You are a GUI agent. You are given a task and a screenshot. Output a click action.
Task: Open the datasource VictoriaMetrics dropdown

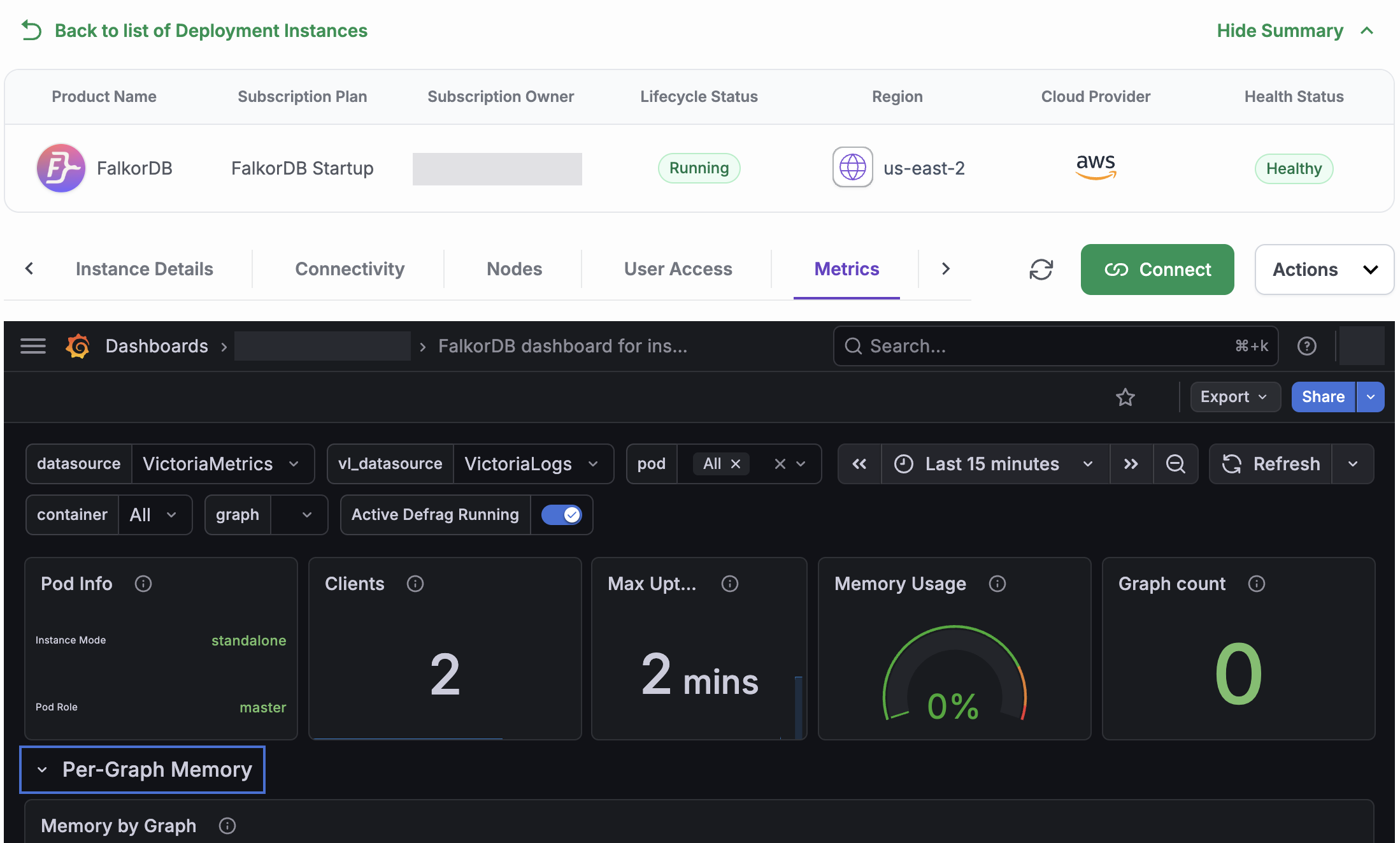[x=222, y=464]
